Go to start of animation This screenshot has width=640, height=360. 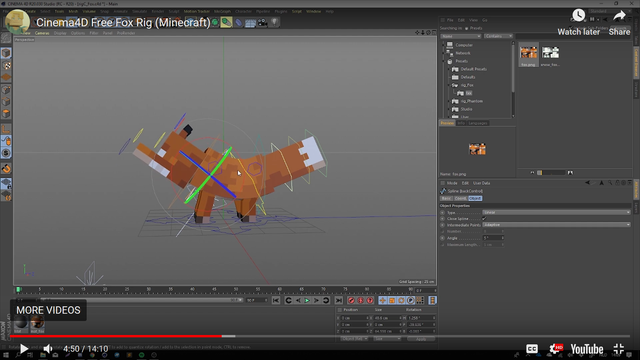pos(276,300)
